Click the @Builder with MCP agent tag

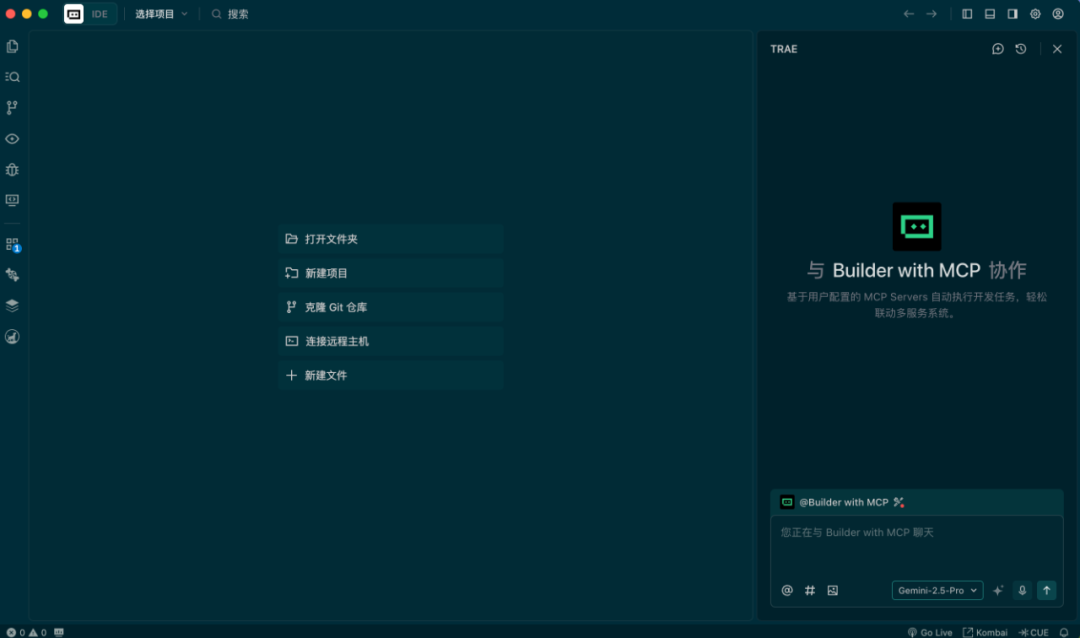coord(844,502)
